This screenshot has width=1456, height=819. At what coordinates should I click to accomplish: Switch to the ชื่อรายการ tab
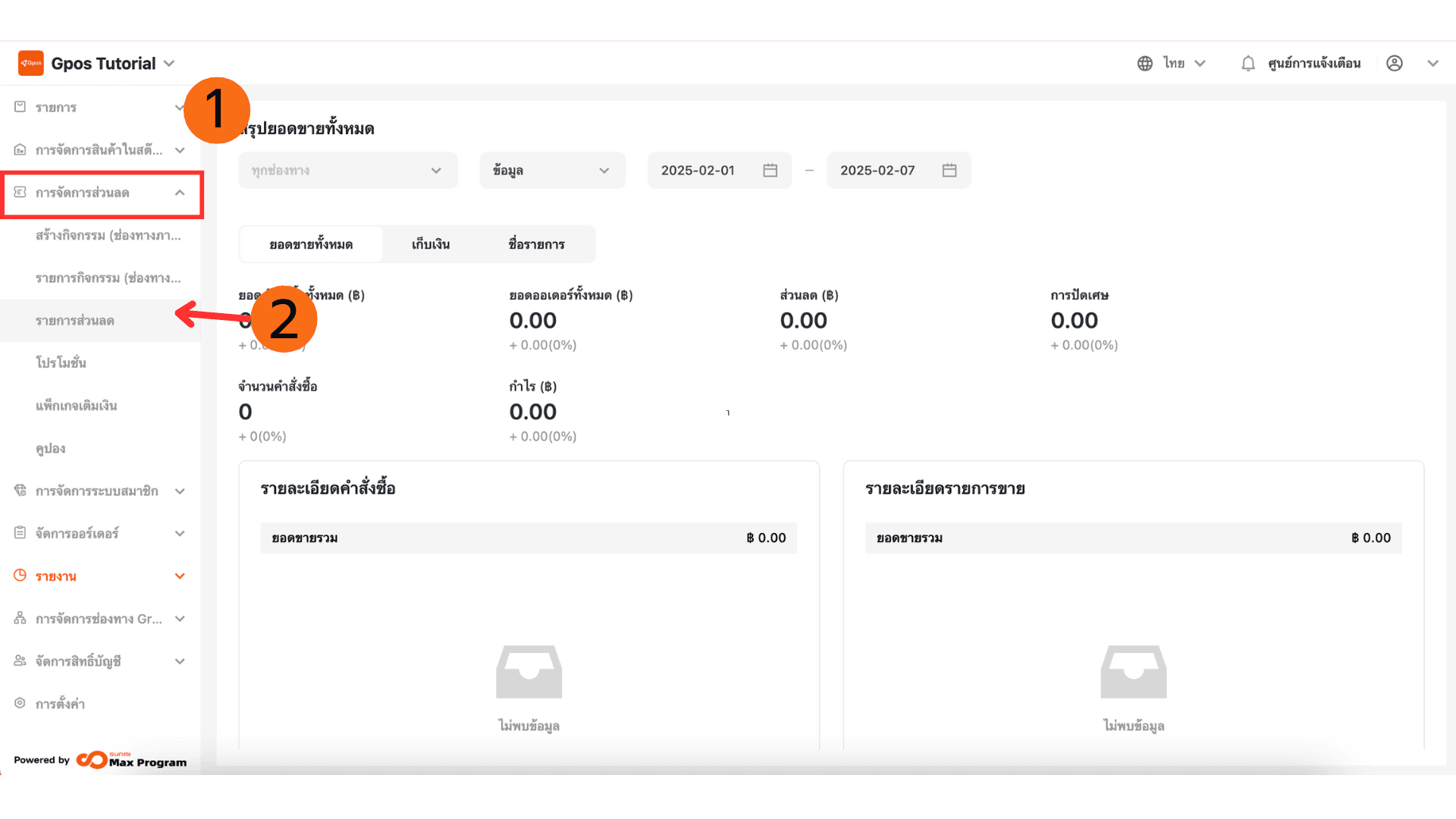point(536,244)
